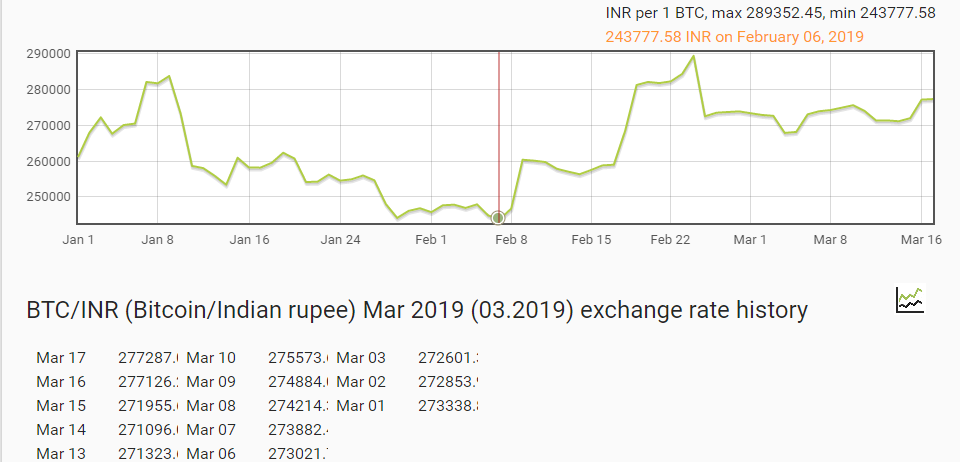Click the rate value 274214 for Mar 08
This screenshot has width=960, height=462.
tap(299, 406)
